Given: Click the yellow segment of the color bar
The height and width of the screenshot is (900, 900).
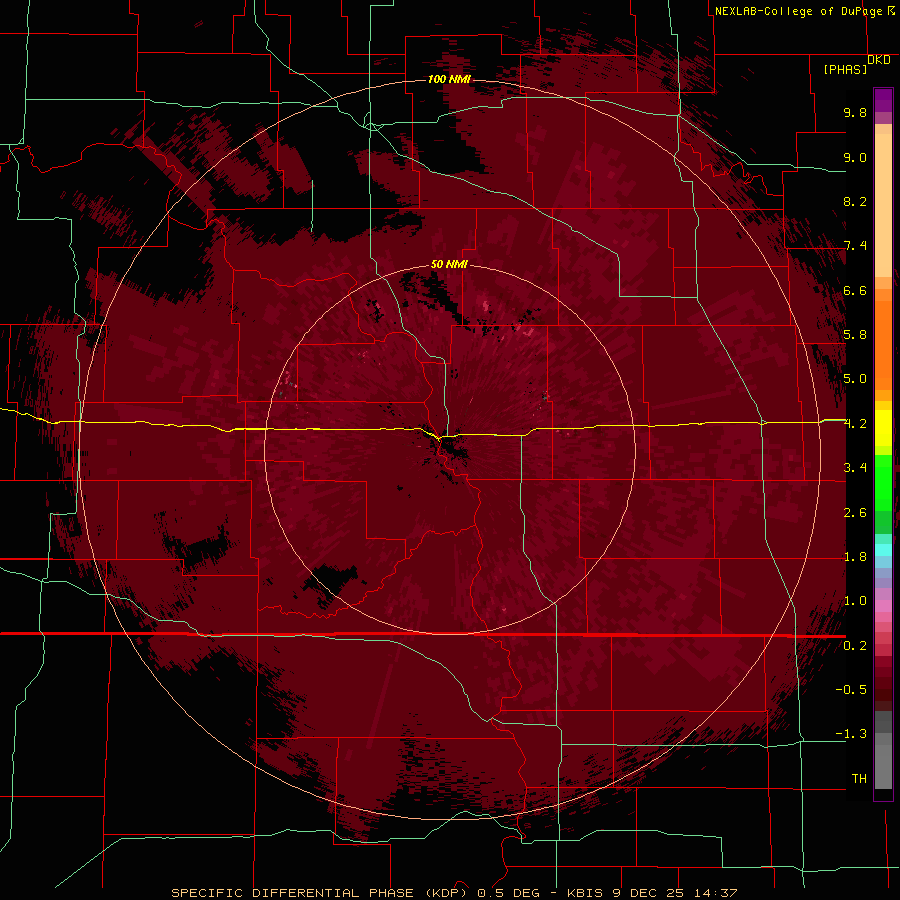Looking at the screenshot, I should (883, 428).
